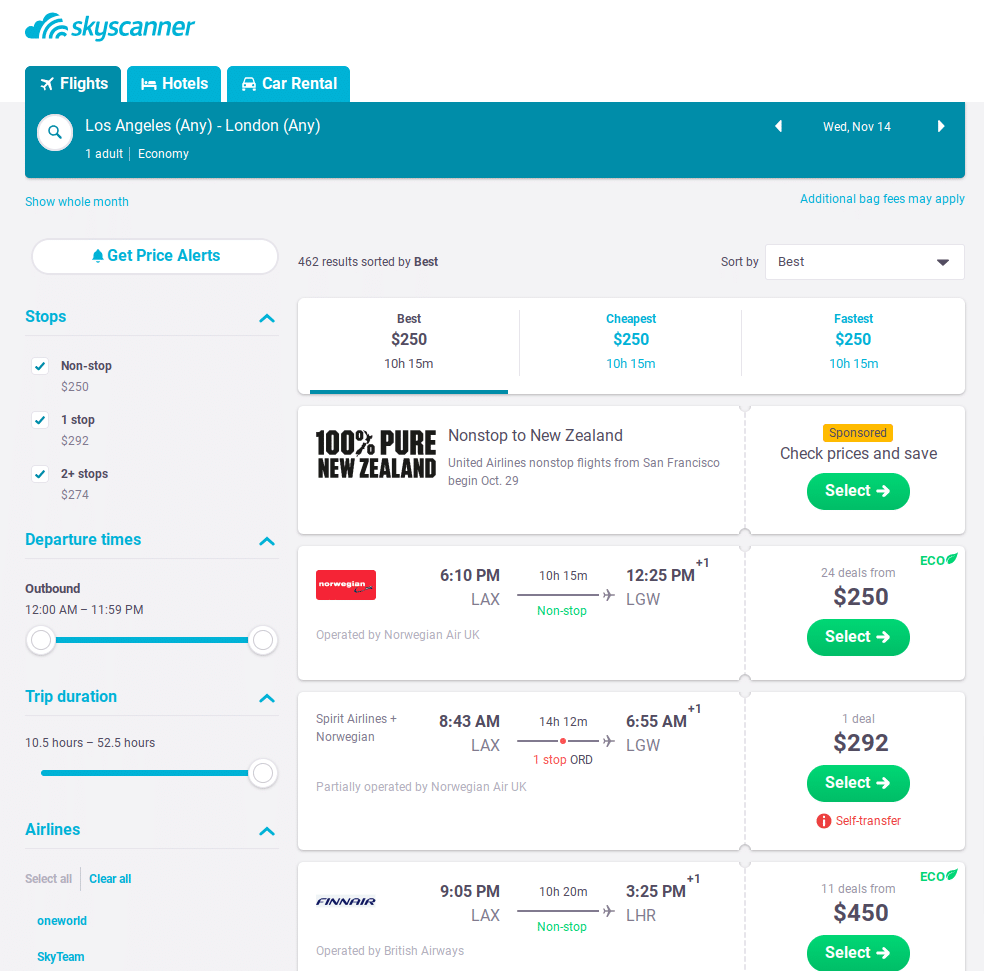The image size is (984, 971).
Task: Collapse the Stops filter section
Action: [x=267, y=318]
